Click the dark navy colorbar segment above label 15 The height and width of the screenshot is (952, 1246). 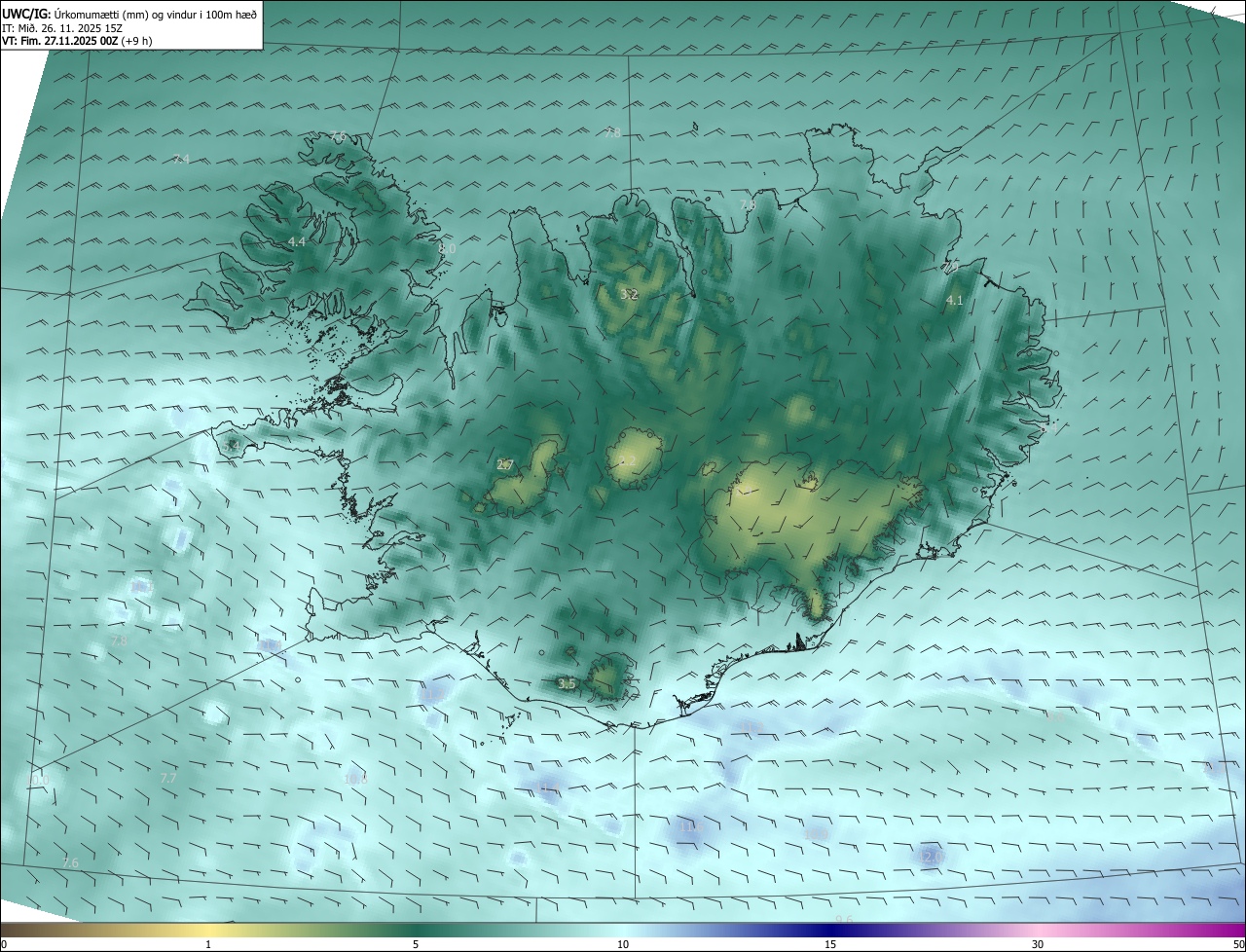(x=830, y=931)
